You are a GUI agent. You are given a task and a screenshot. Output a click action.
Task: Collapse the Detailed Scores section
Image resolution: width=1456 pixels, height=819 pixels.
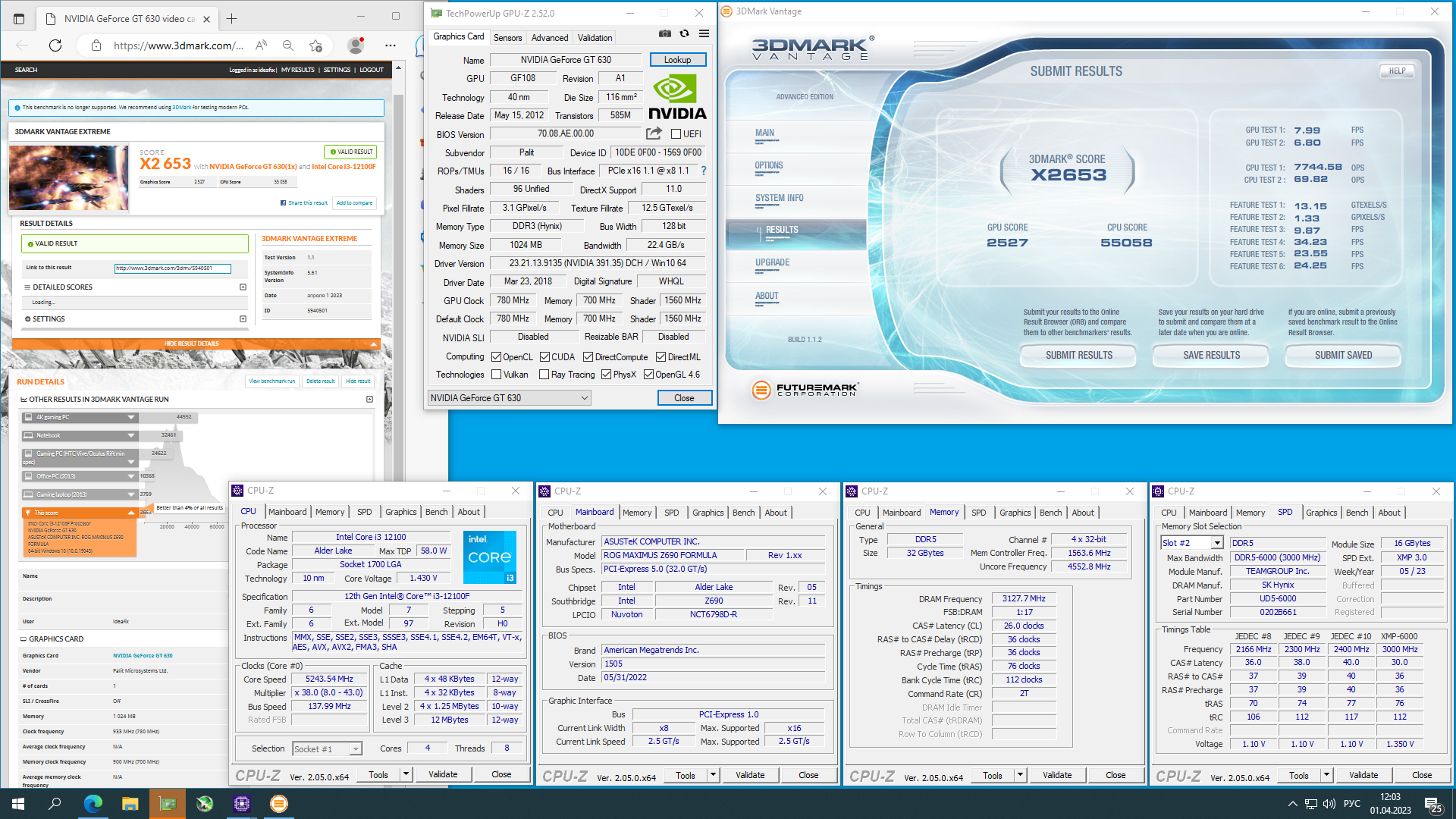point(243,287)
